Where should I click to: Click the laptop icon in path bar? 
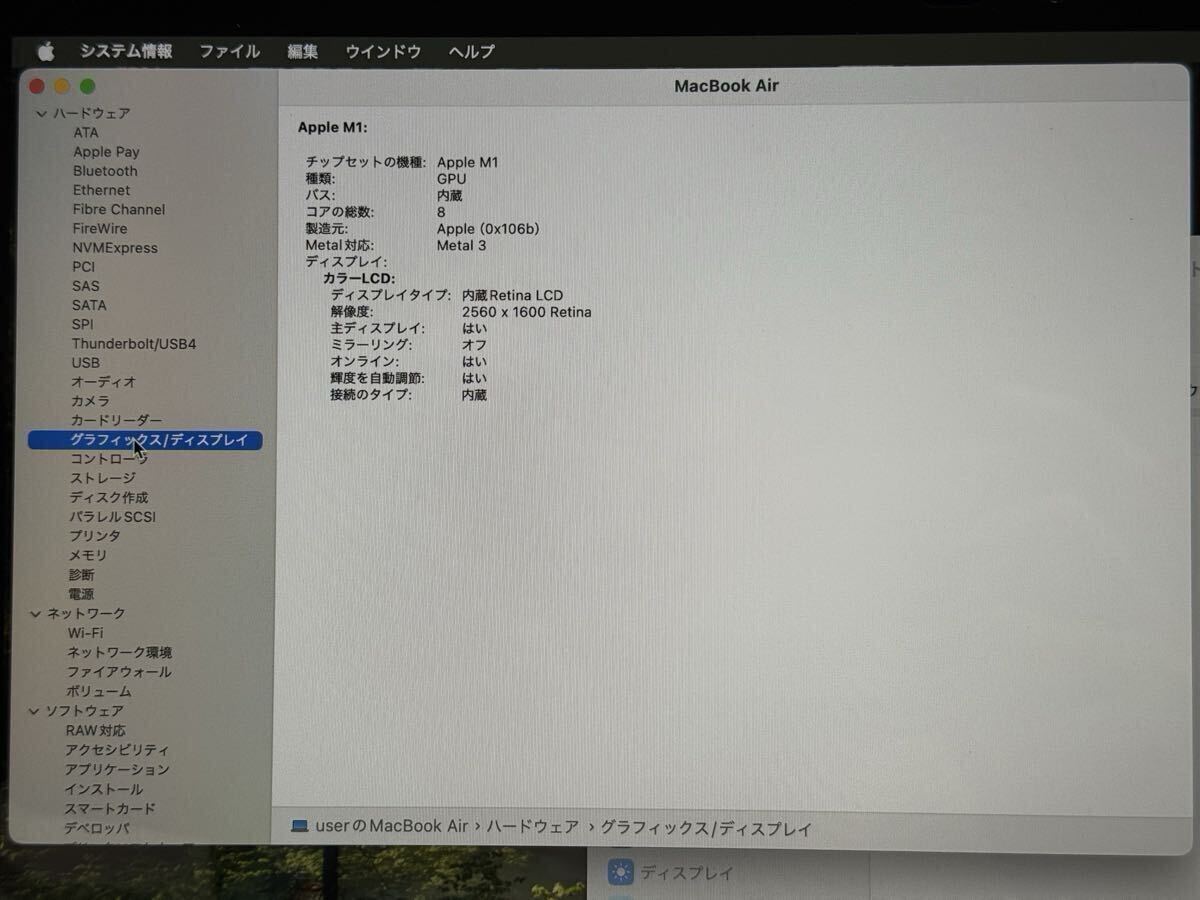pyautogui.click(x=300, y=827)
